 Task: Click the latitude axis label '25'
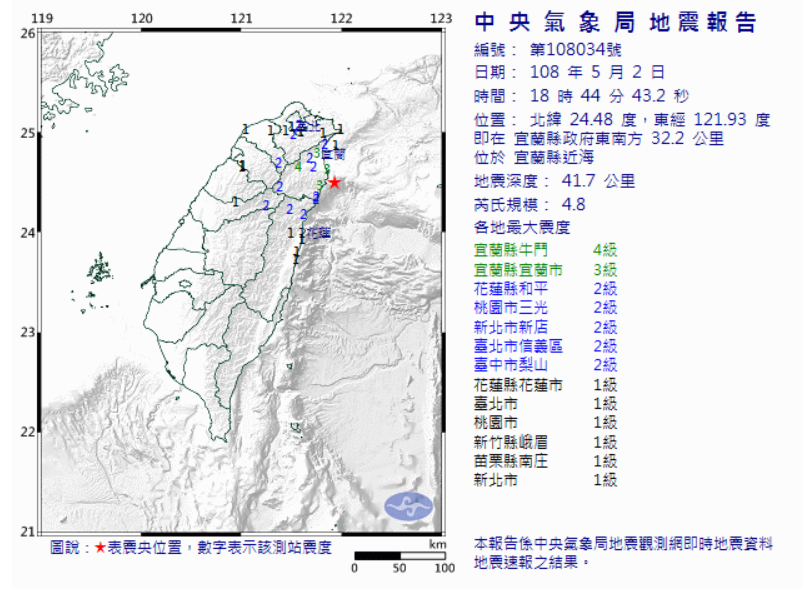click(x=28, y=134)
